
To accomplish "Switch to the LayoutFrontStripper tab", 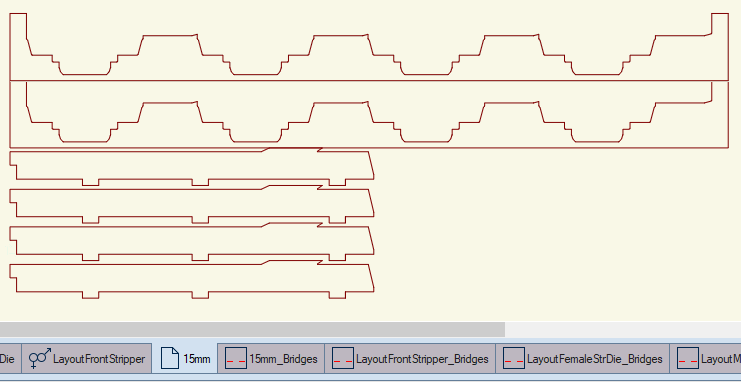I will tap(87, 358).
